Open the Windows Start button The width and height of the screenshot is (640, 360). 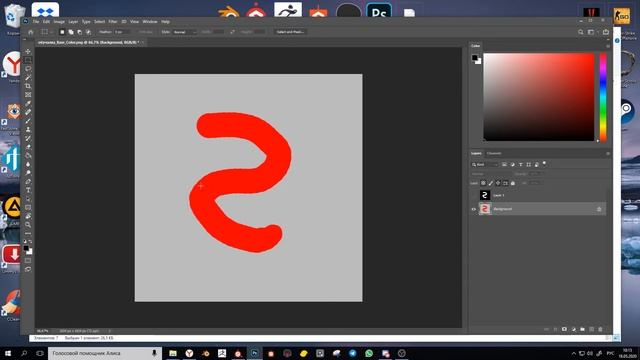pyautogui.click(x=8, y=353)
